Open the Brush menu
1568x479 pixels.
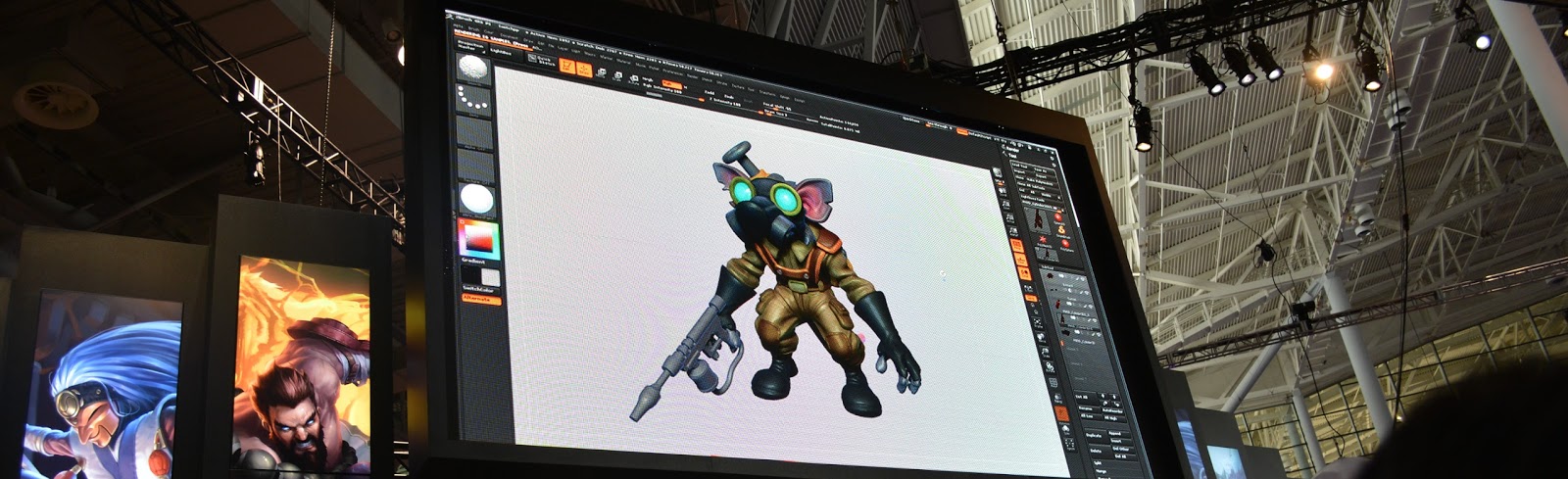472,28
